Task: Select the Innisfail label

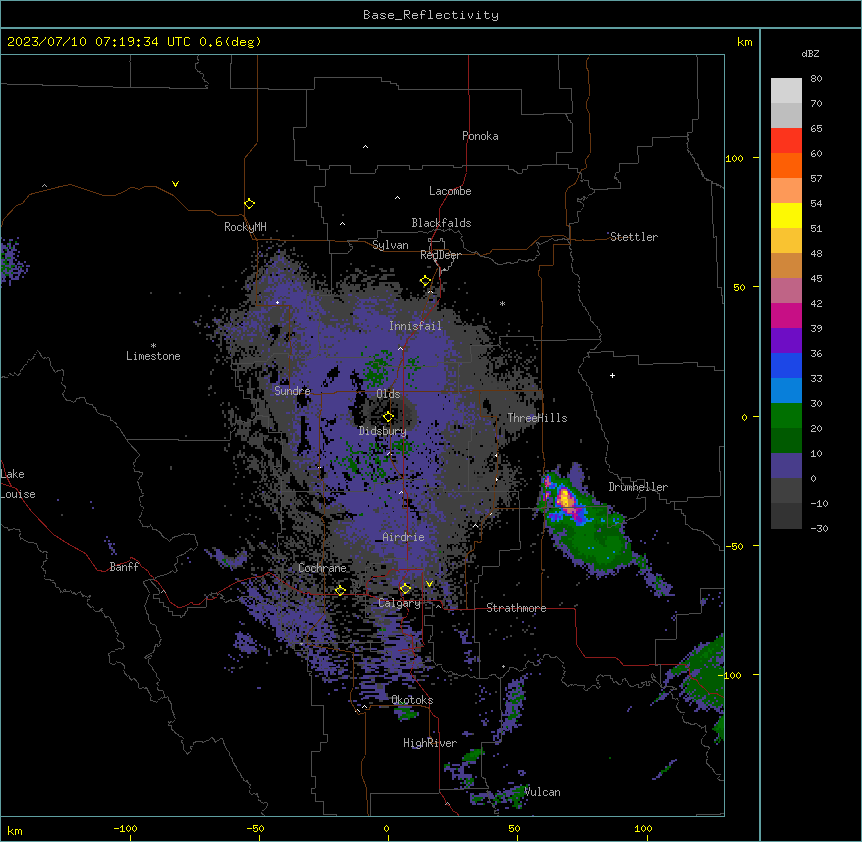Action: (x=416, y=326)
